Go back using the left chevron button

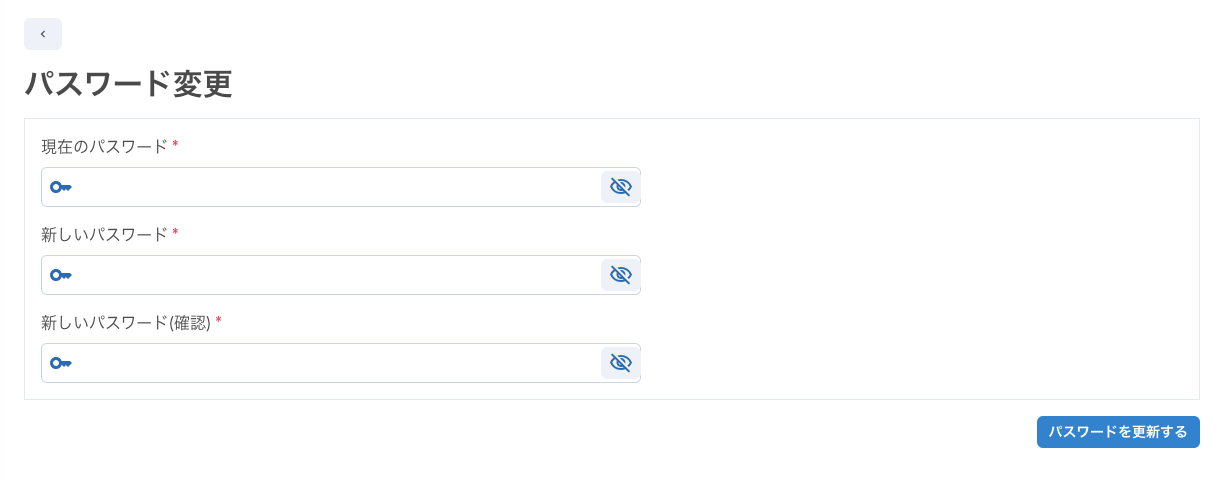coord(43,34)
